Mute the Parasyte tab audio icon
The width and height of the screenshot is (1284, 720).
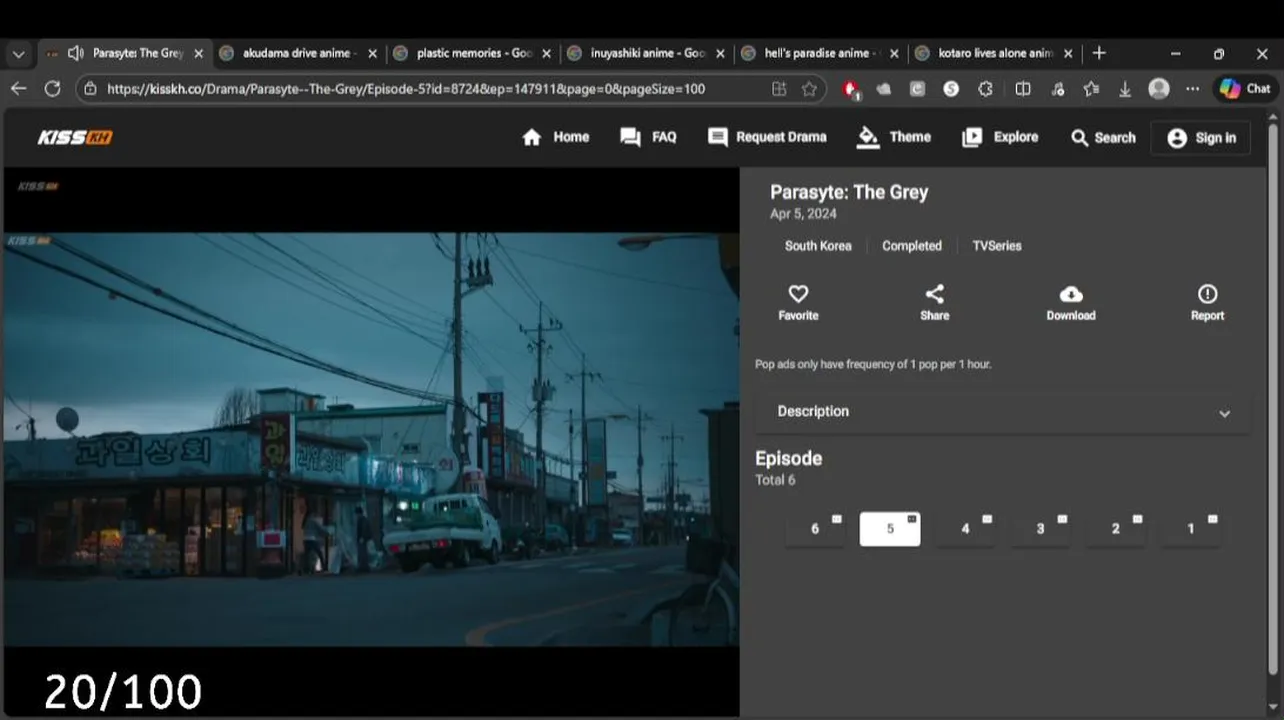[75, 53]
